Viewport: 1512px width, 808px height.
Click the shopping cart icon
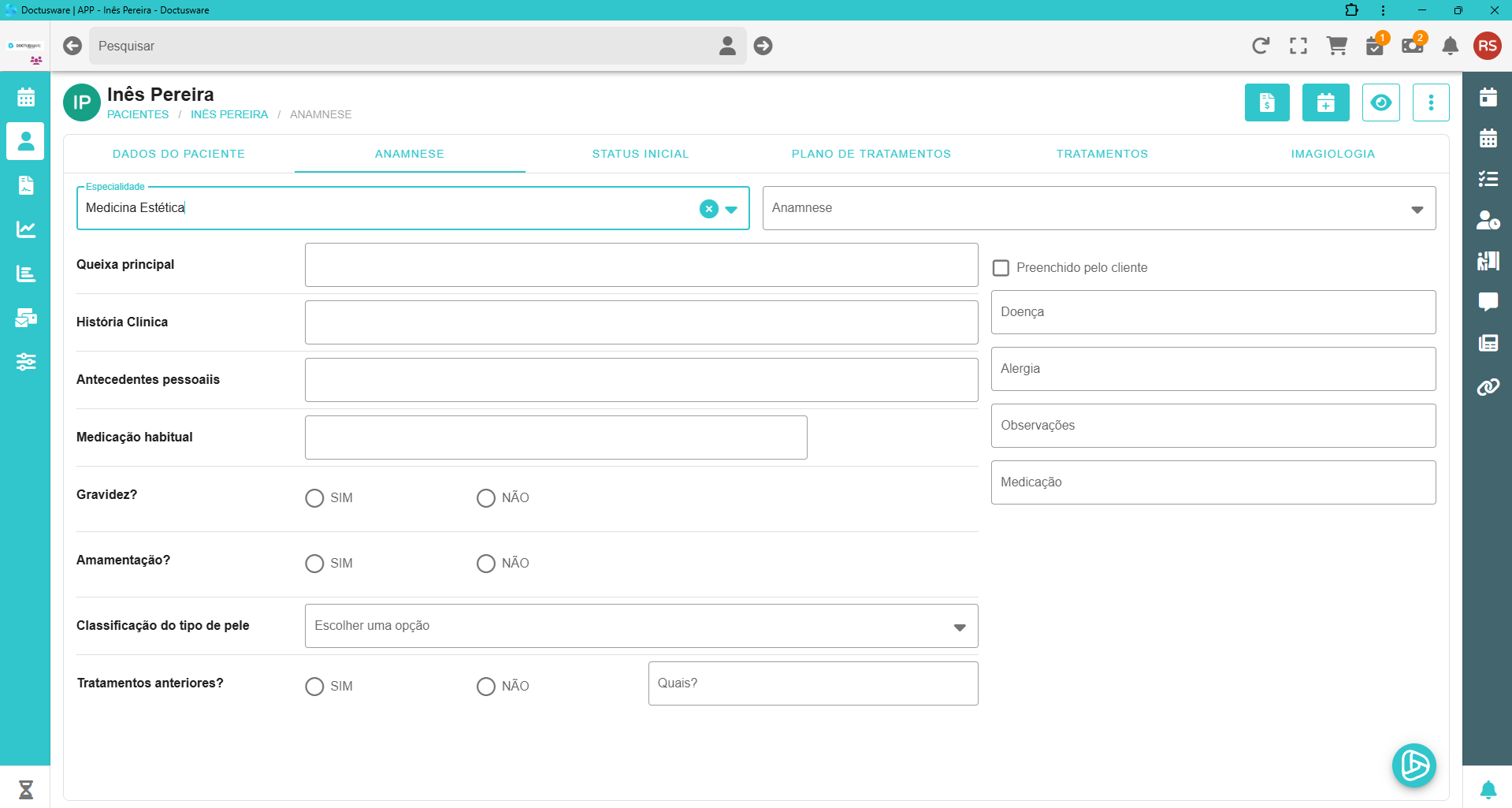(1336, 46)
